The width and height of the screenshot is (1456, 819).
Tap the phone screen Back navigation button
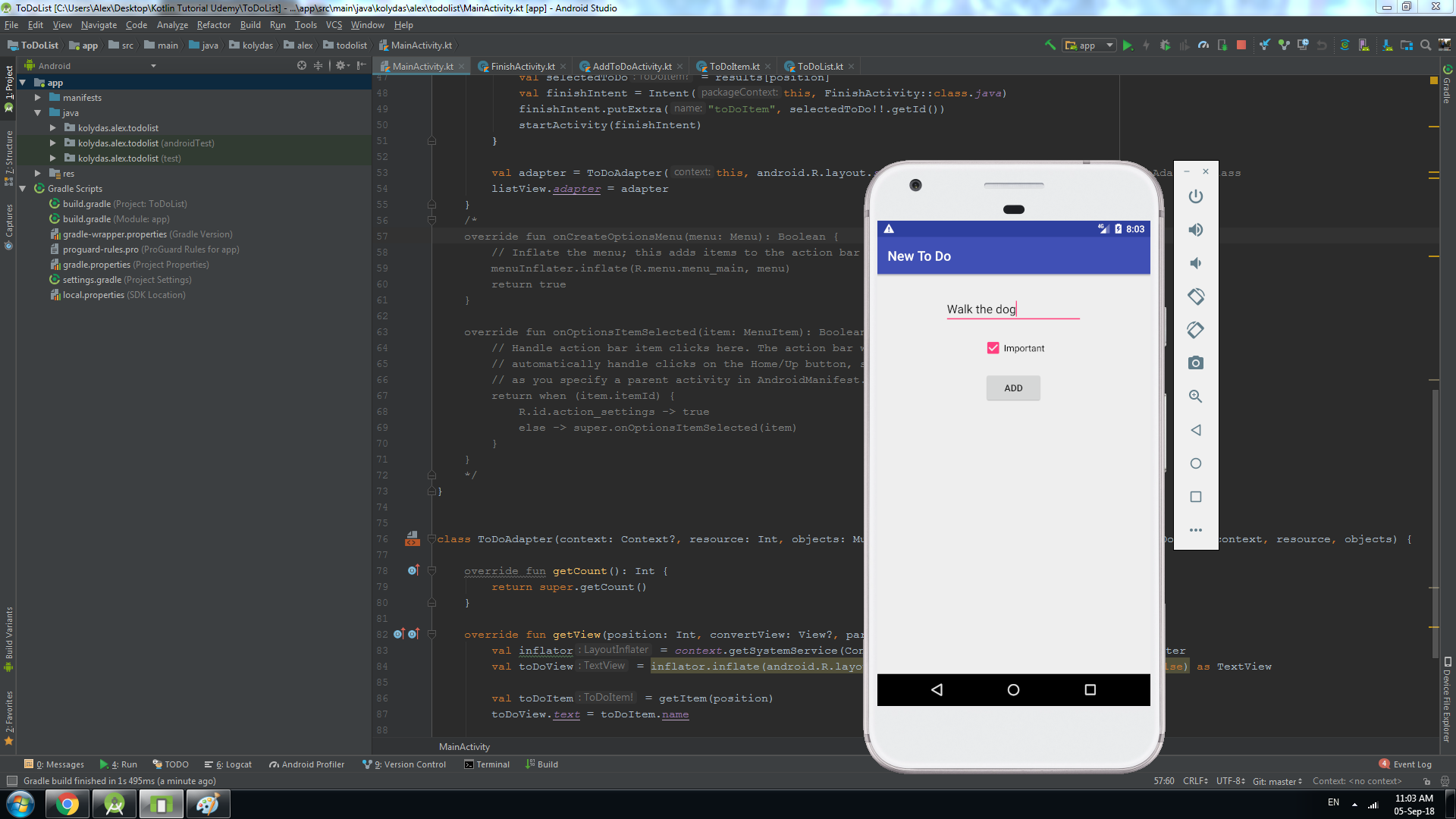(937, 690)
